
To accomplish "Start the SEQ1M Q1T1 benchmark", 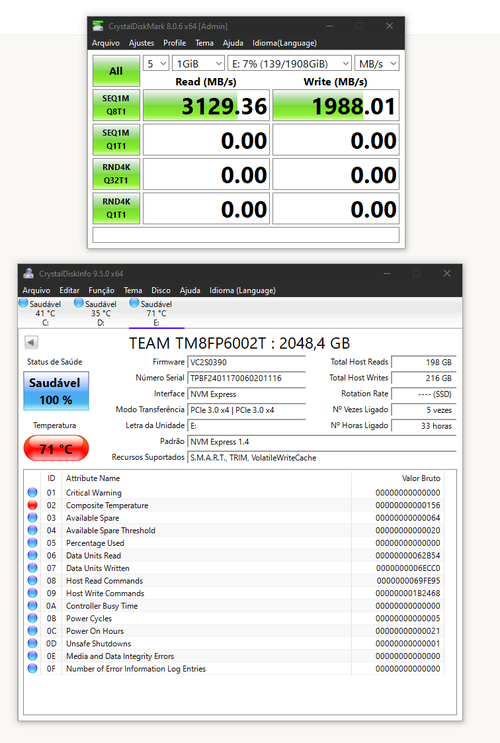I will [116, 139].
